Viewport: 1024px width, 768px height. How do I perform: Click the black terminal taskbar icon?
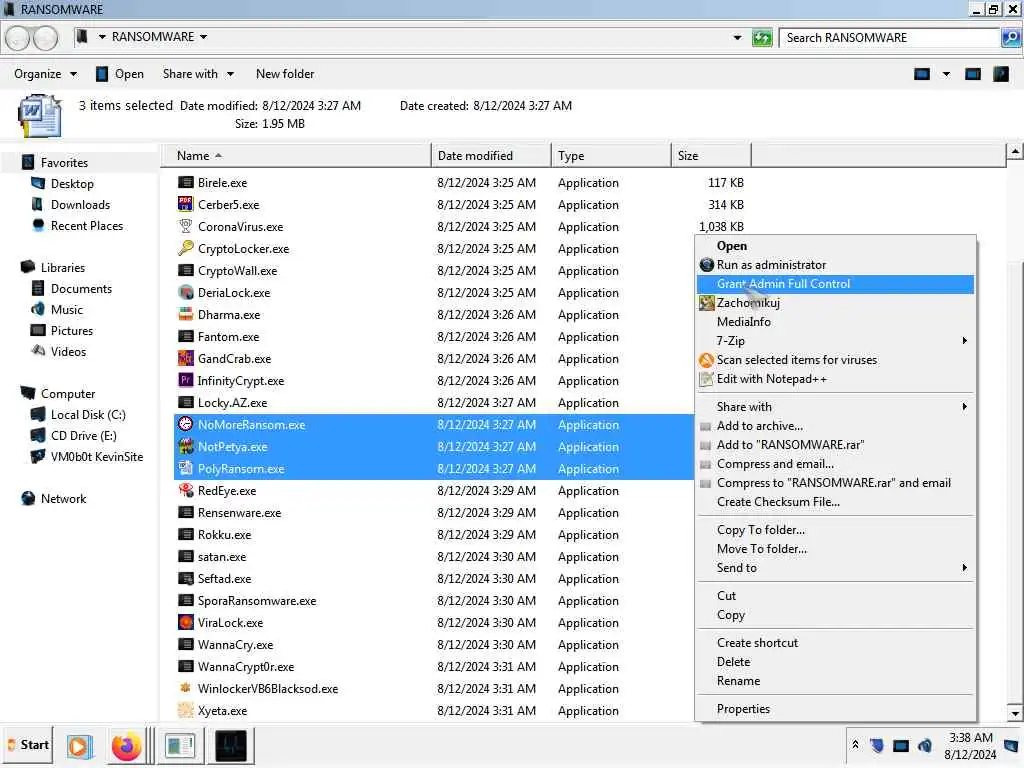point(231,746)
